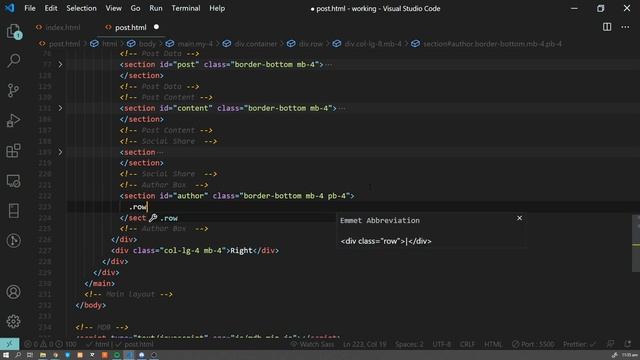Click the div.col-lg-8.mb-4 breadcrumb item

[373, 44]
